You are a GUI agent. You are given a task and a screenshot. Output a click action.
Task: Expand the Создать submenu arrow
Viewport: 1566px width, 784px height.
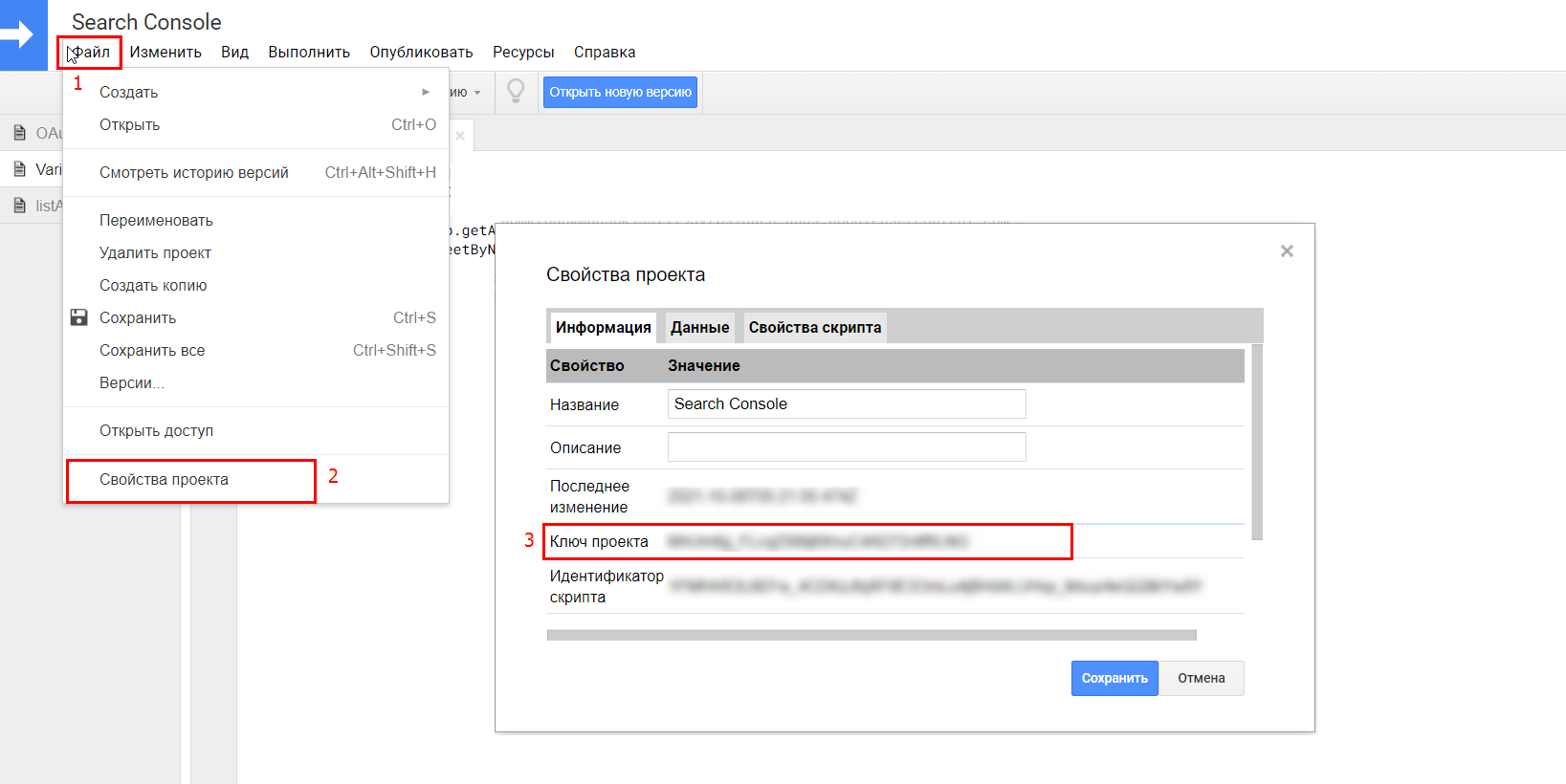[426, 92]
